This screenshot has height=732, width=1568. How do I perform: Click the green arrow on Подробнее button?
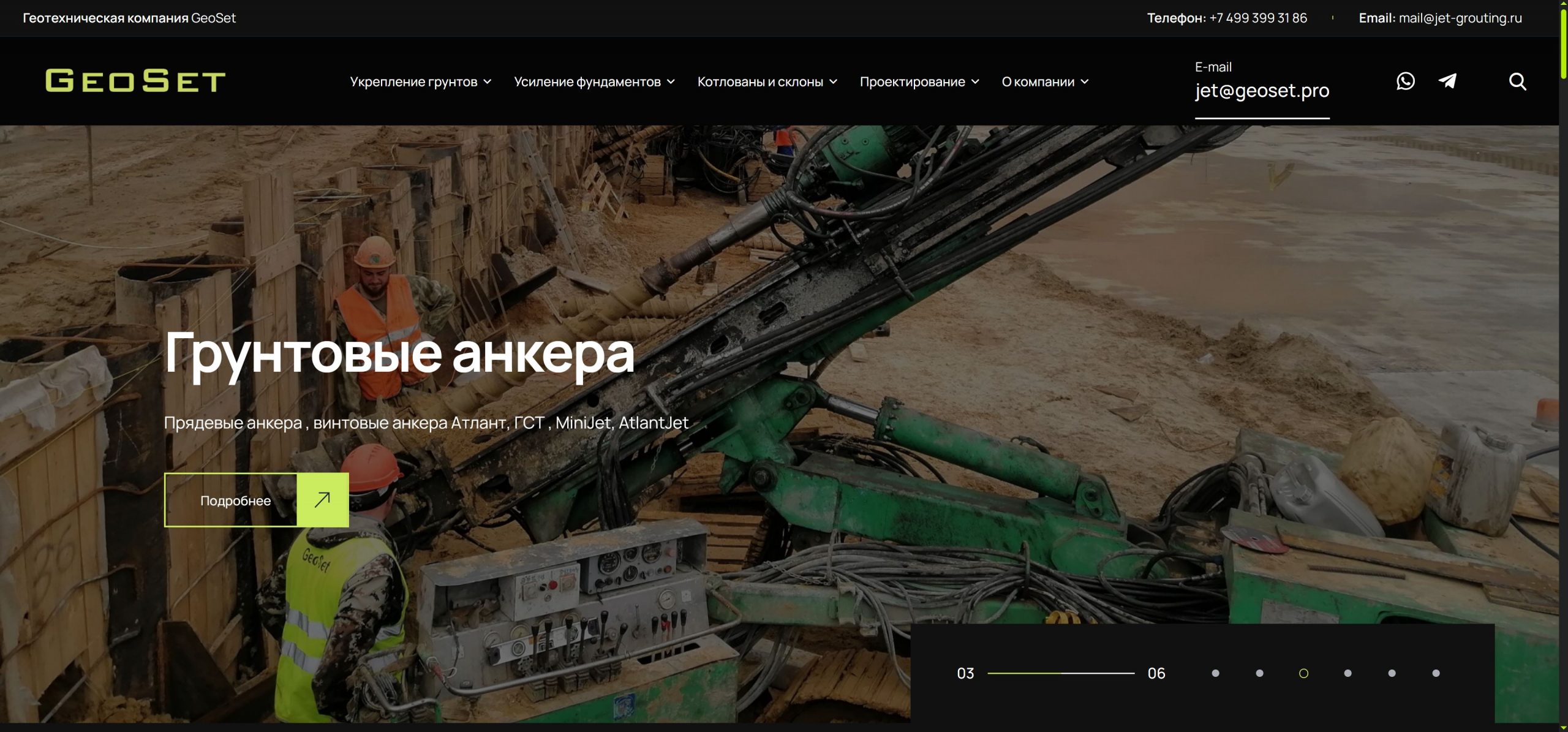tap(323, 500)
